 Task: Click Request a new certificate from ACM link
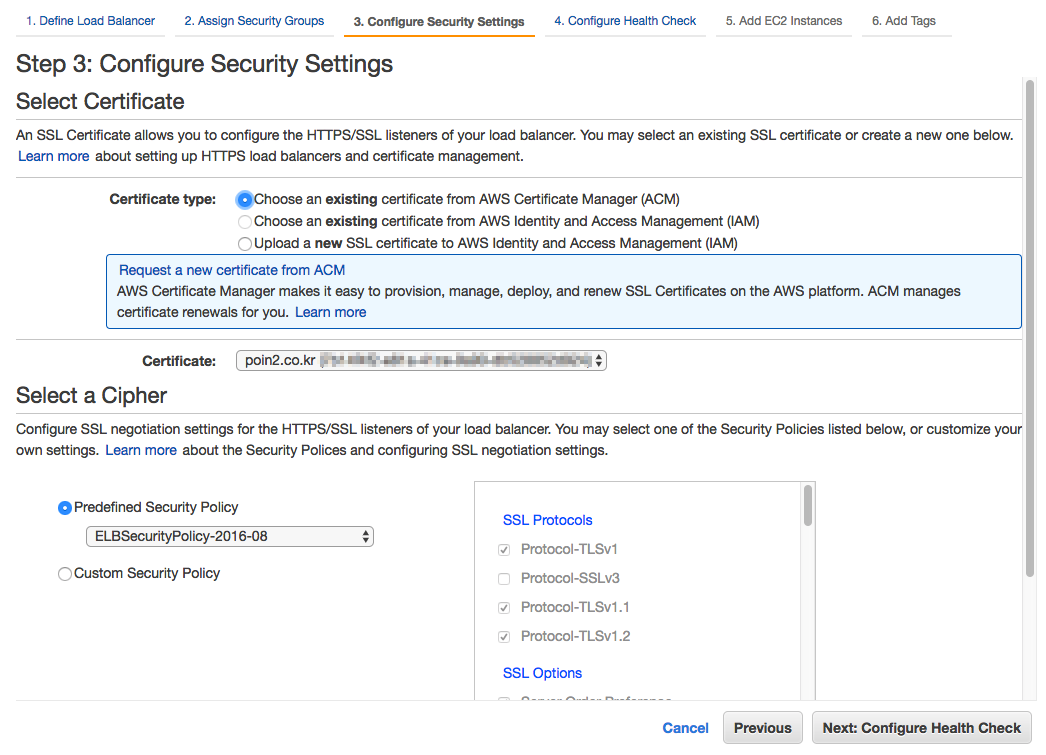[232, 271]
